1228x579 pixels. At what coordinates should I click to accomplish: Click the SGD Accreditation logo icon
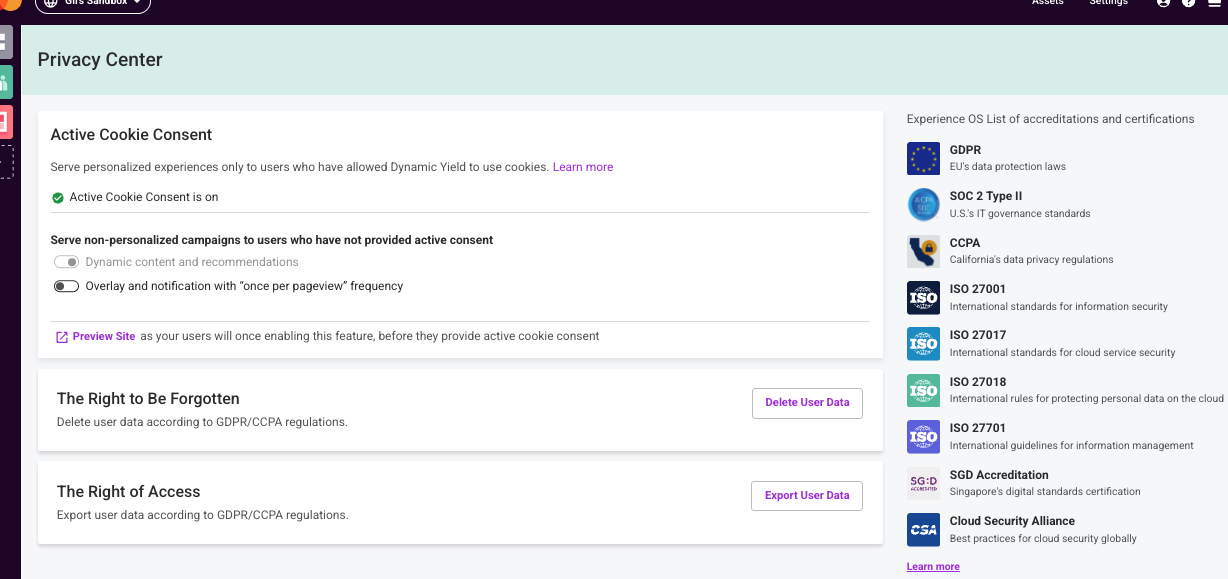coord(923,484)
